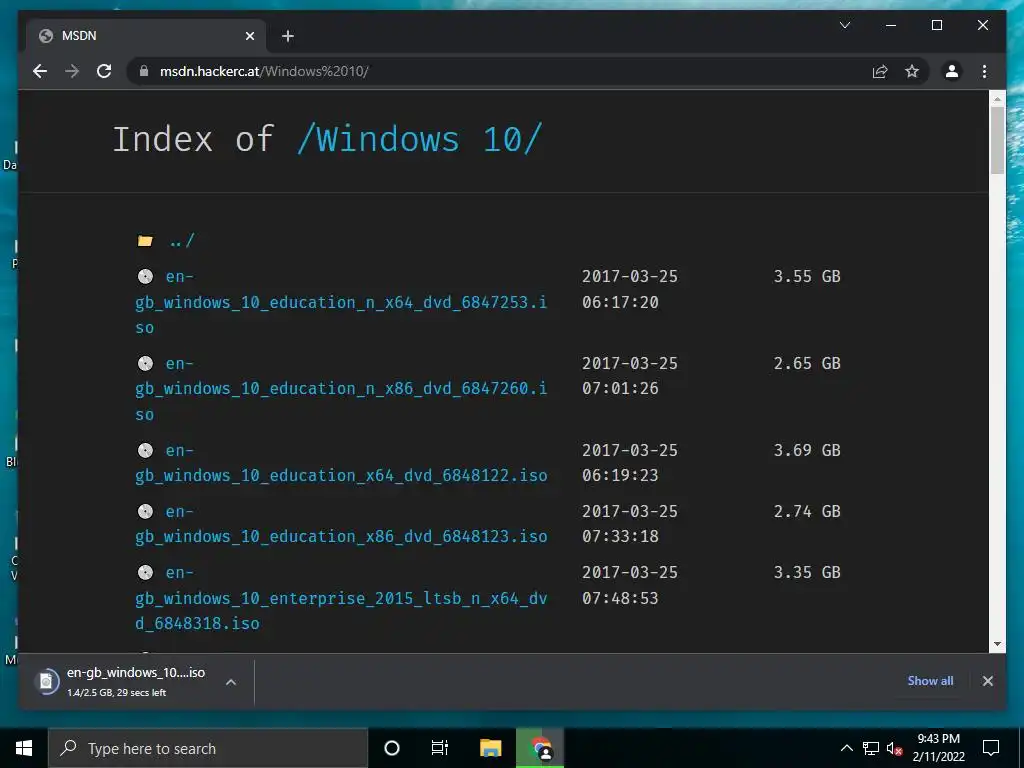Click disc icon for education_x64 6848122 ISO
The image size is (1024, 768).
(145, 450)
